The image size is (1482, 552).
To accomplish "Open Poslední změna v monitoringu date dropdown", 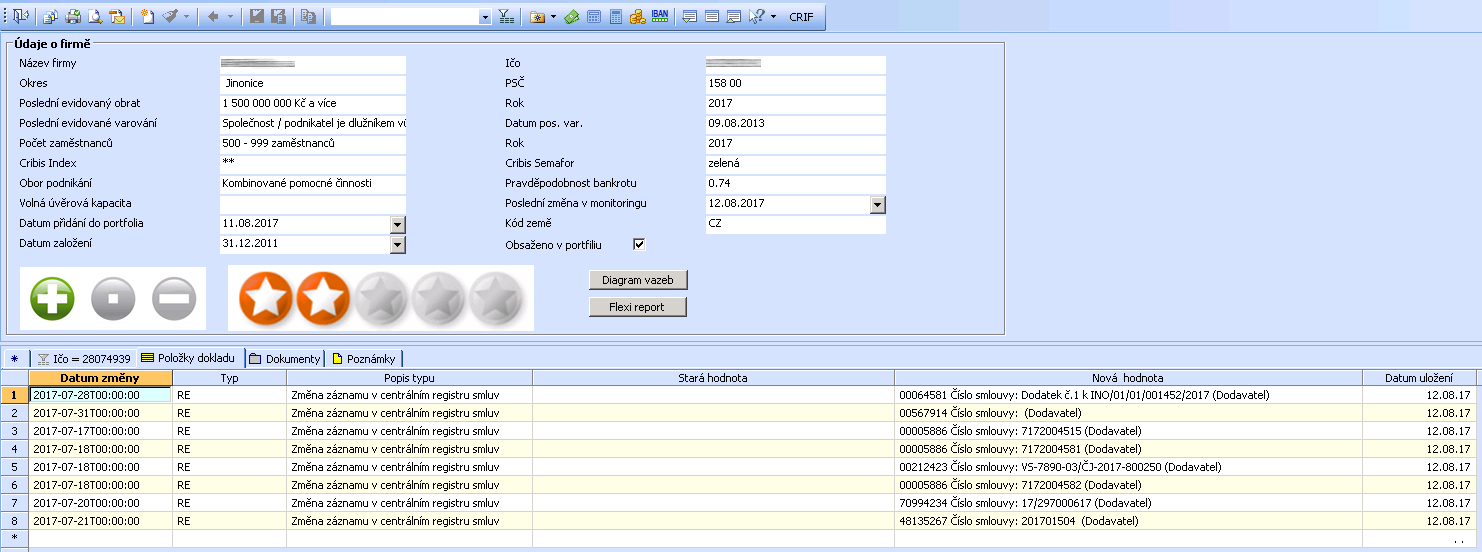I will (x=878, y=204).
